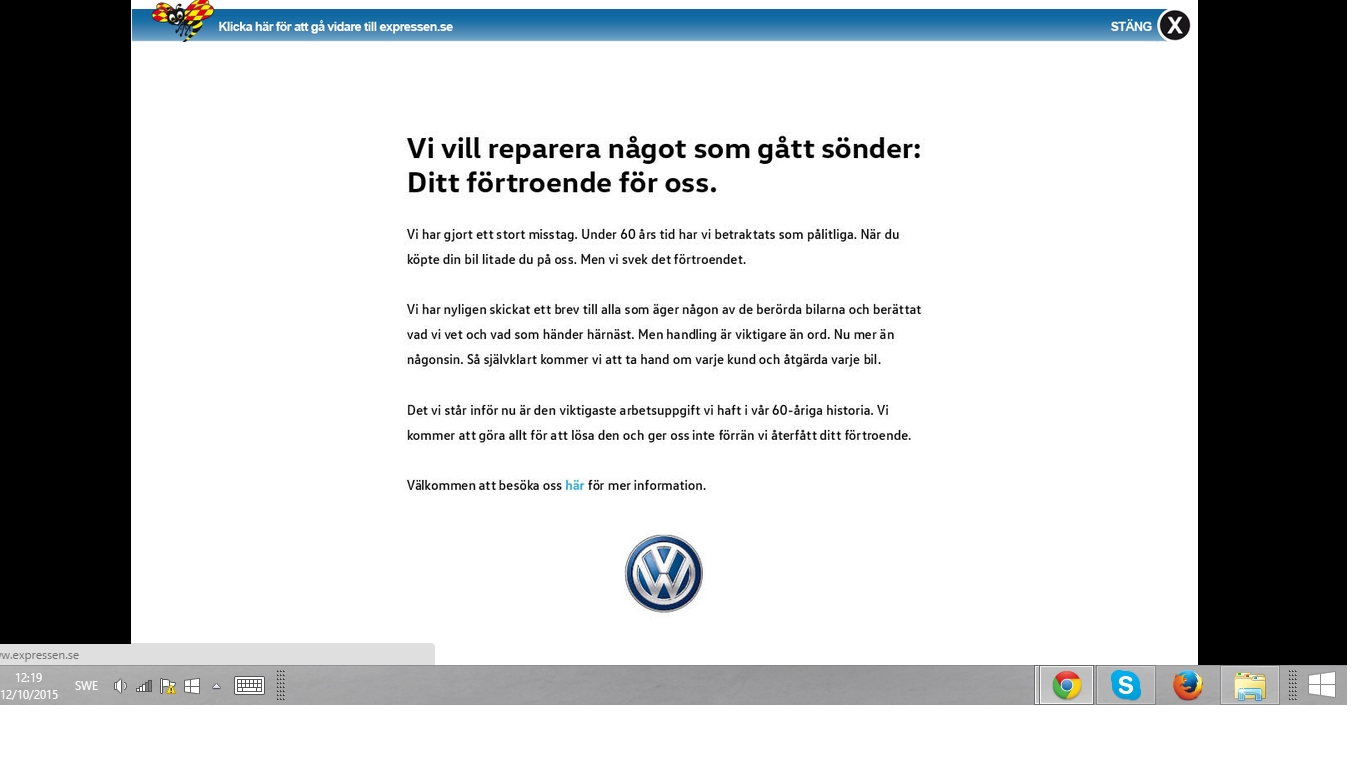Open Google Chrome from the taskbar
1366x768 pixels.
pyautogui.click(x=1066, y=686)
